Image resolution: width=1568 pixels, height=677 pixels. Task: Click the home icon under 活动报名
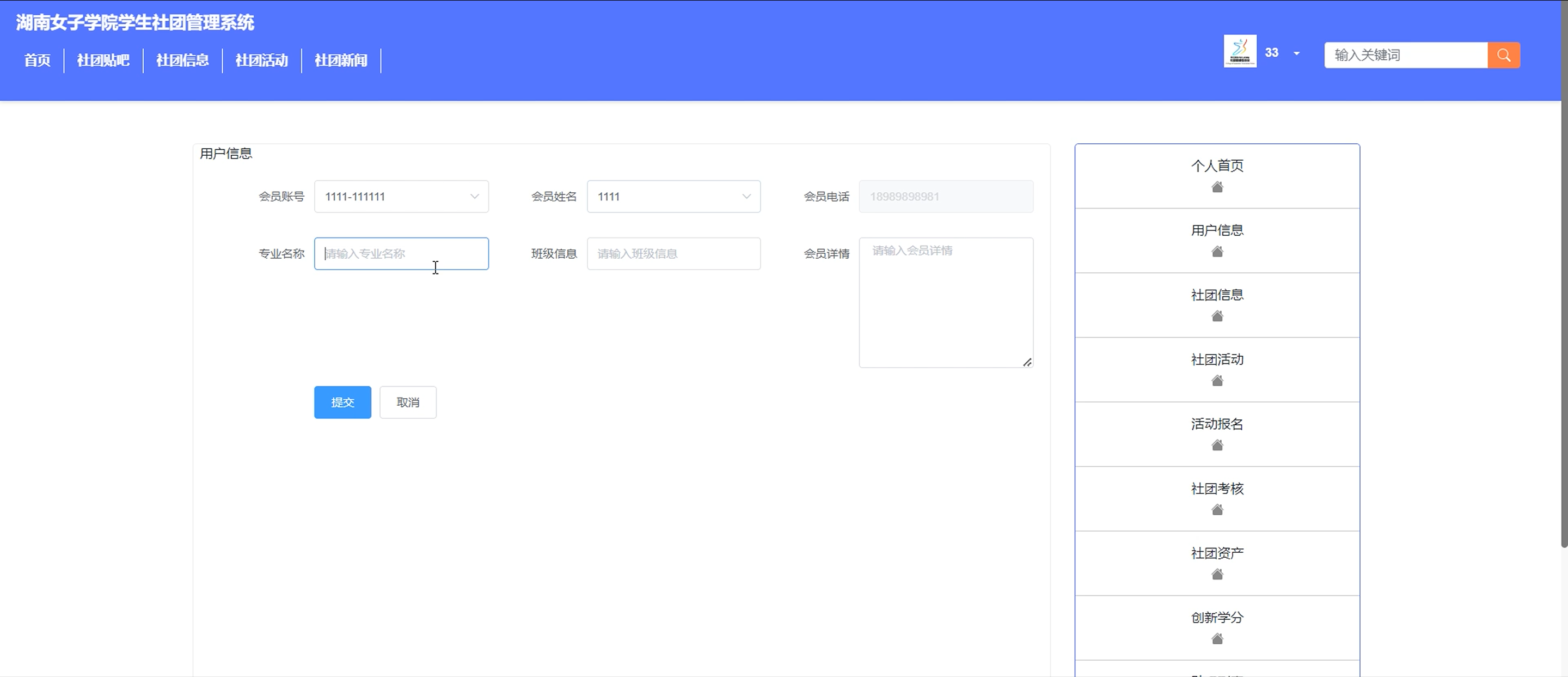(x=1217, y=446)
